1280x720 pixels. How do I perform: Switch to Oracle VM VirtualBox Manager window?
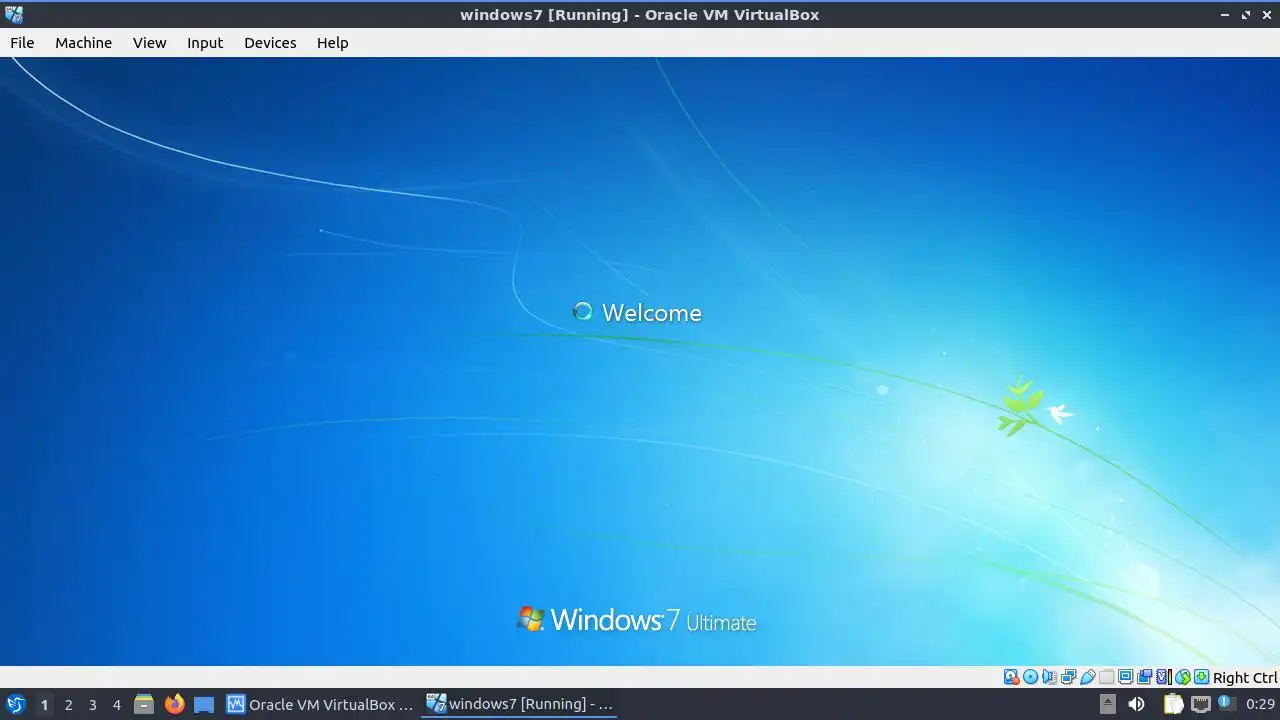[319, 704]
